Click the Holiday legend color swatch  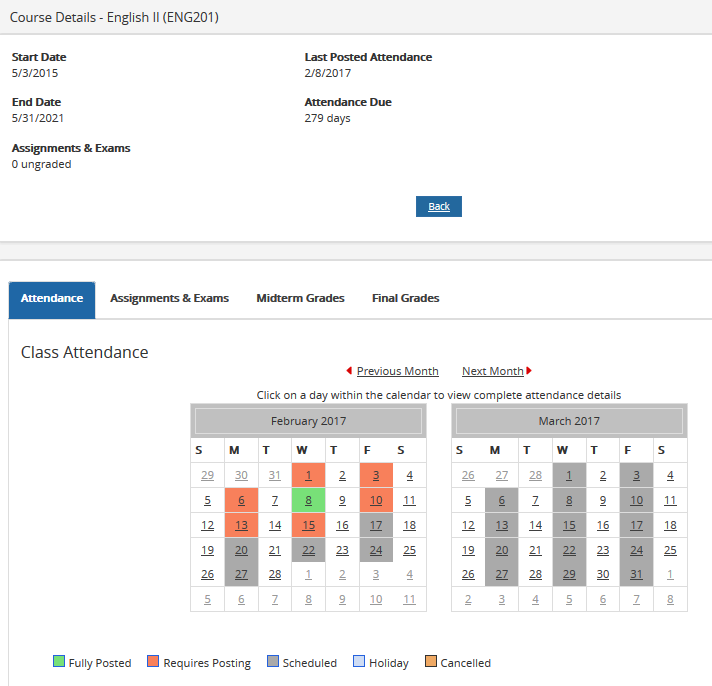(x=358, y=662)
